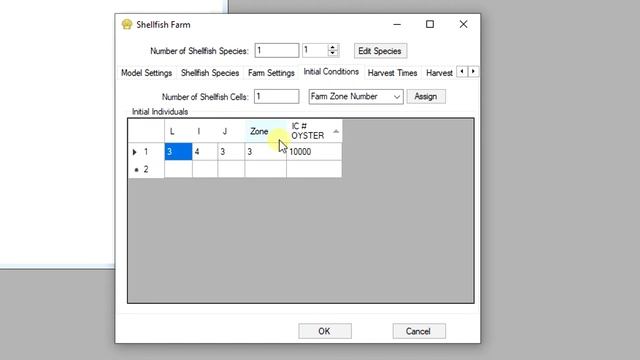Select the J cell in row 1
The width and height of the screenshot is (640, 360).
pyautogui.click(x=231, y=152)
